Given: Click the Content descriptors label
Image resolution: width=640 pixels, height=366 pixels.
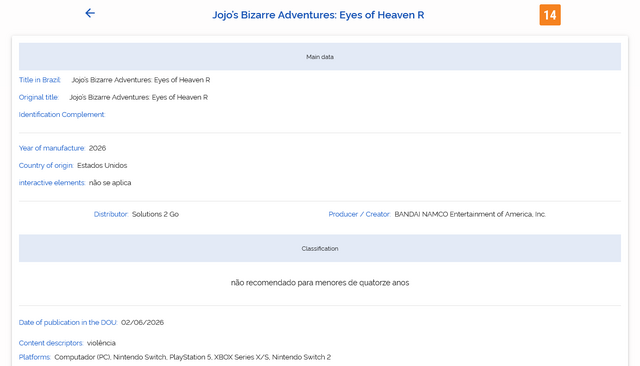Looking at the screenshot, I should coord(51,343).
